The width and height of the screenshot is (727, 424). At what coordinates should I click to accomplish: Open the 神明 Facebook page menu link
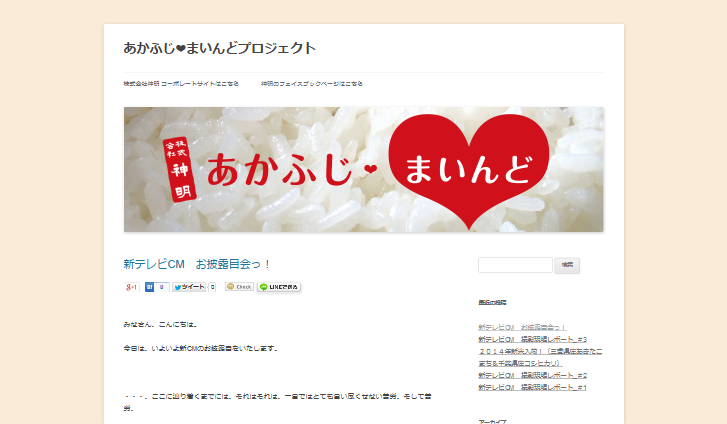click(312, 84)
